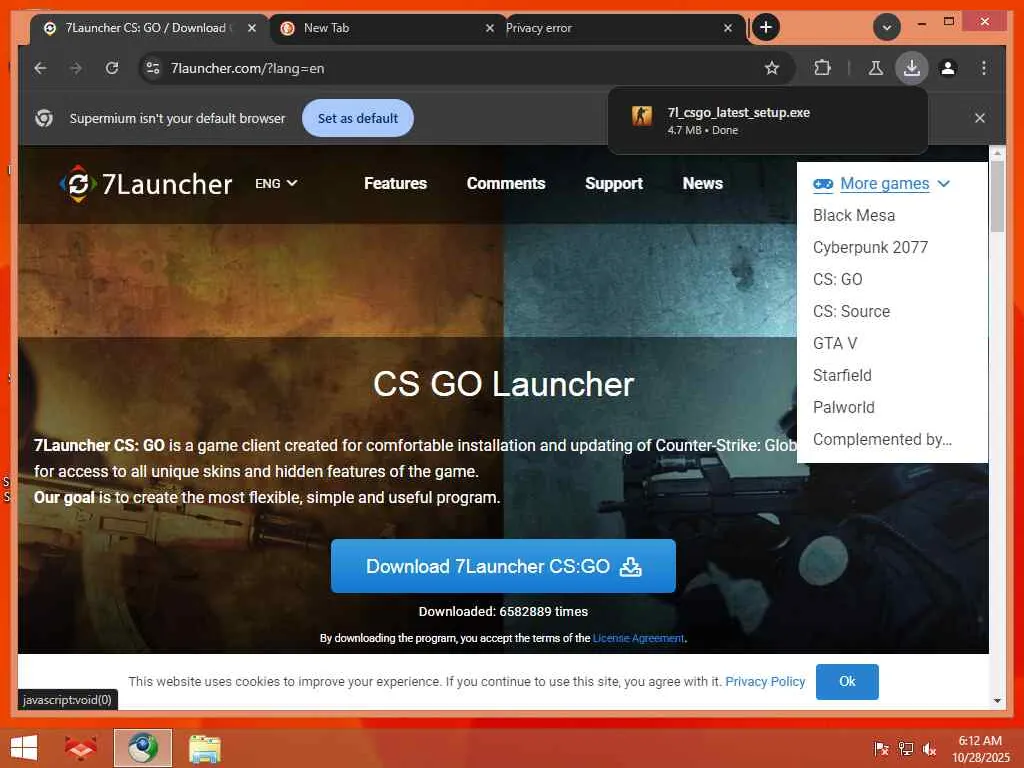
Task: Open the profile avatar menu
Action: point(948,68)
